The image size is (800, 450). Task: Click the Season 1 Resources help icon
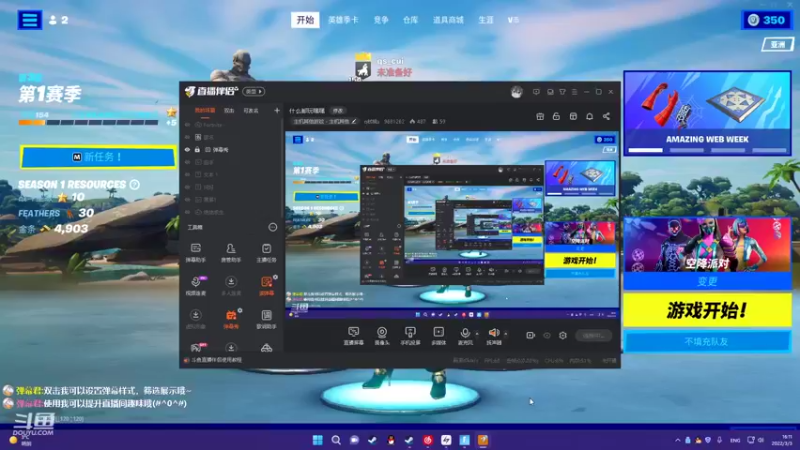pyautogui.click(x=135, y=184)
